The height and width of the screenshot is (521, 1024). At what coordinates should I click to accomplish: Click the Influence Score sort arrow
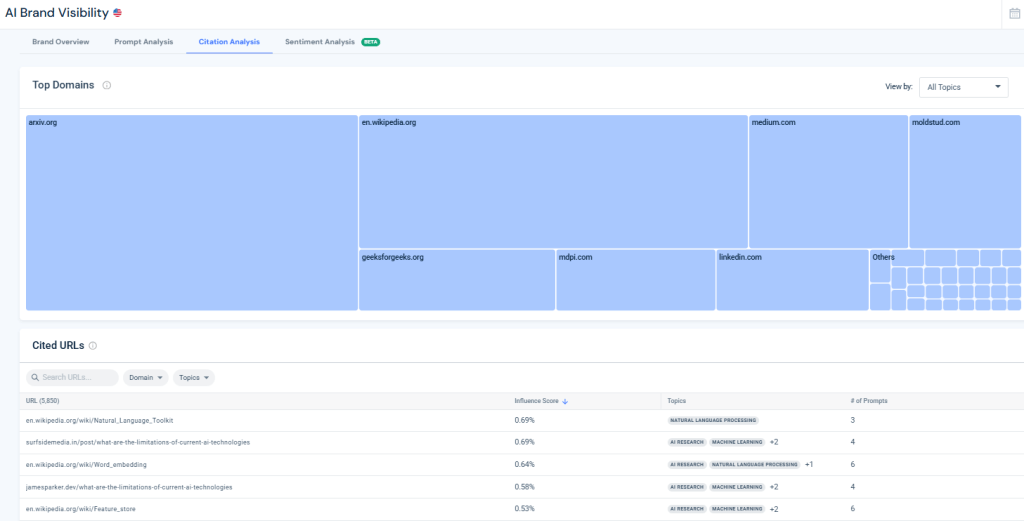[566, 401]
